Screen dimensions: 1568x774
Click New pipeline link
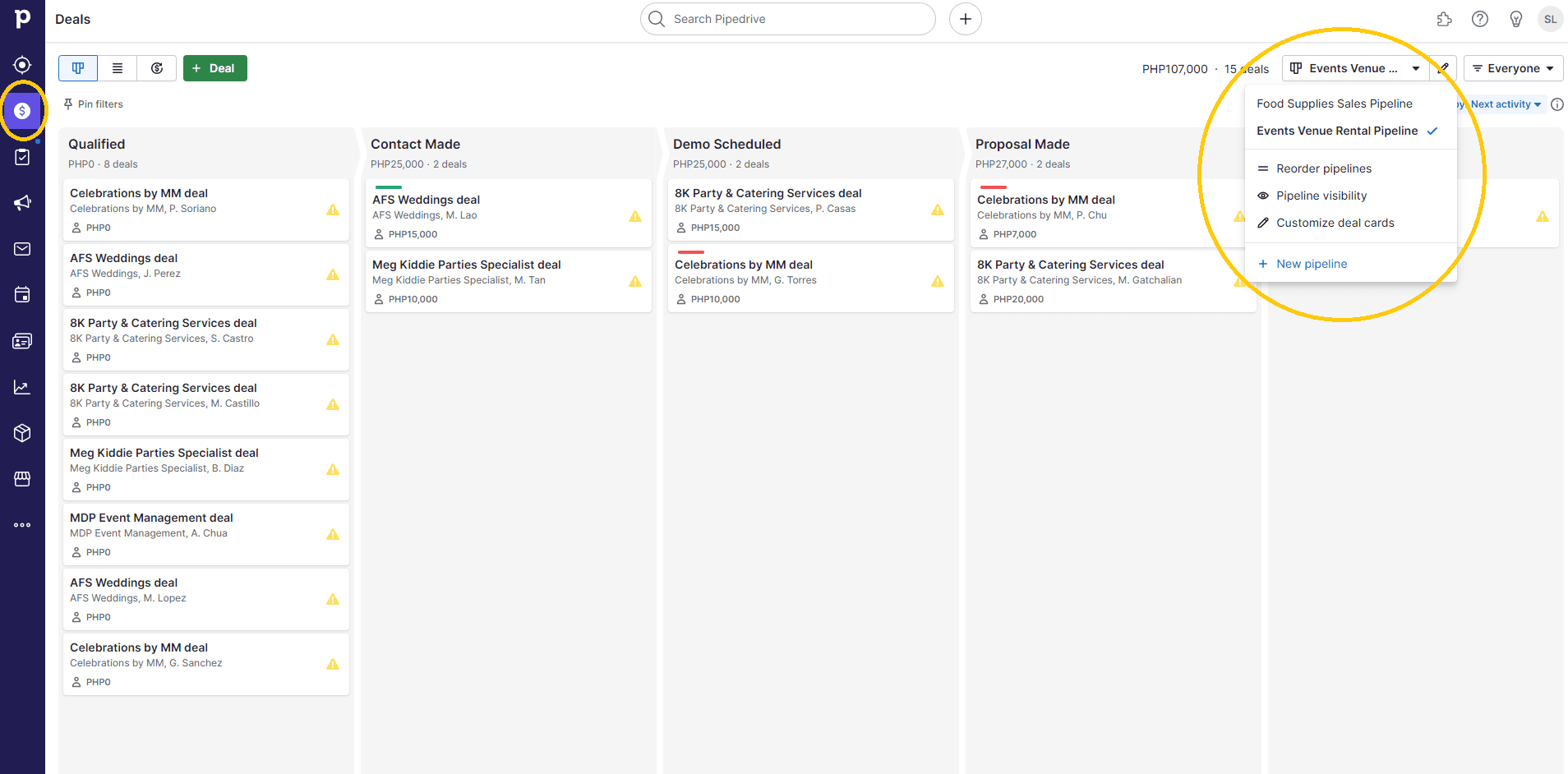1312,264
